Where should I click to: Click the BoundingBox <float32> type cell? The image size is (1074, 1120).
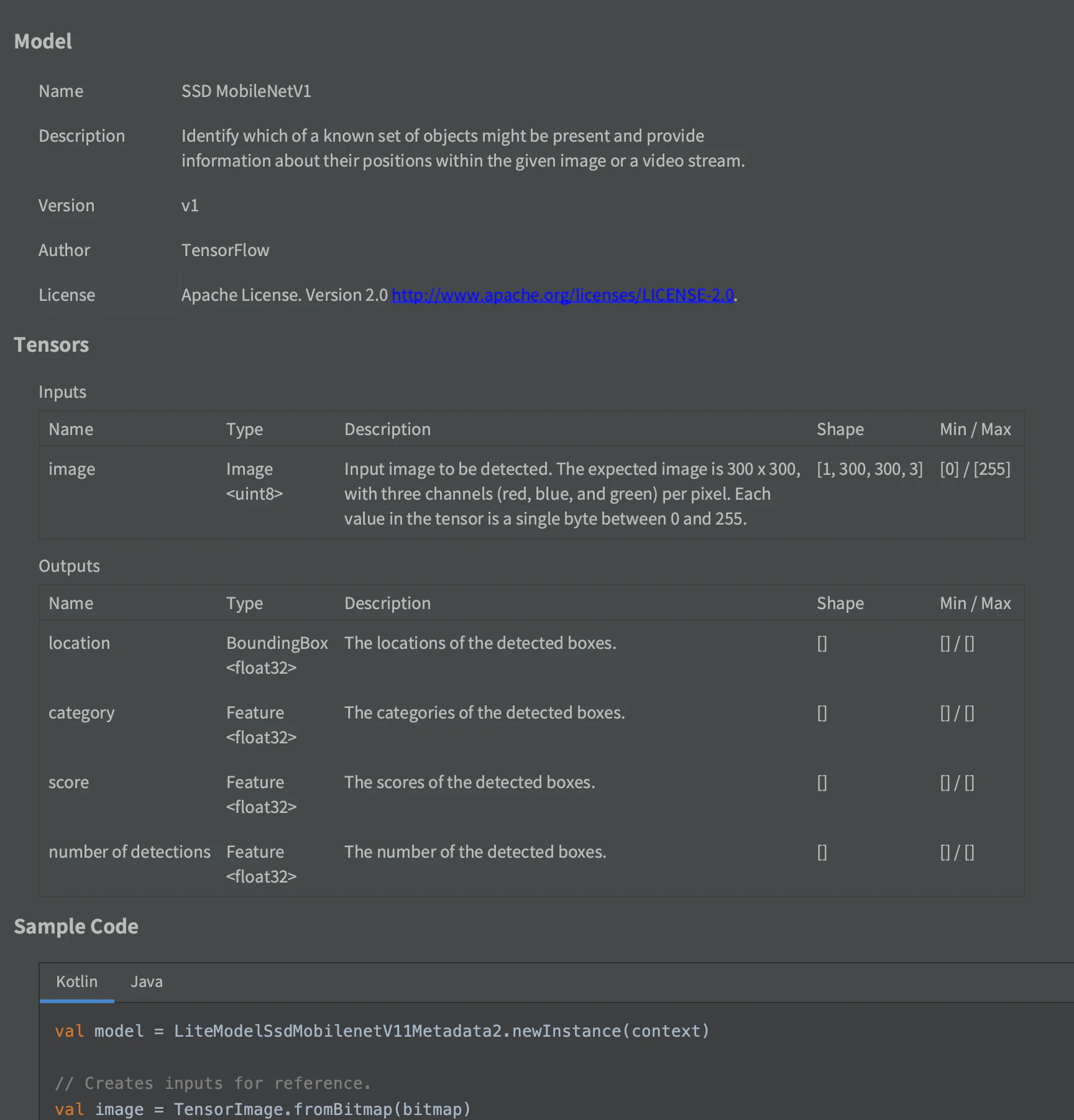click(277, 655)
